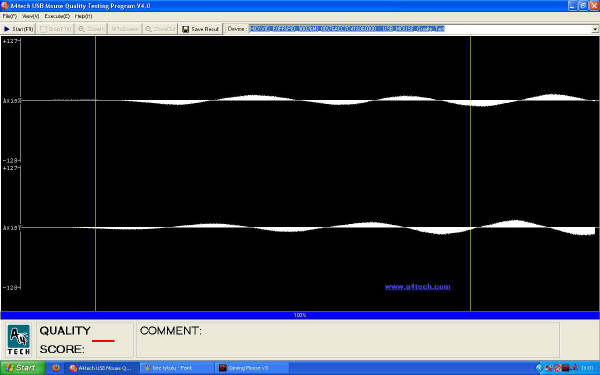
Task: Open the Device dropdown arrow
Action: [595, 29]
